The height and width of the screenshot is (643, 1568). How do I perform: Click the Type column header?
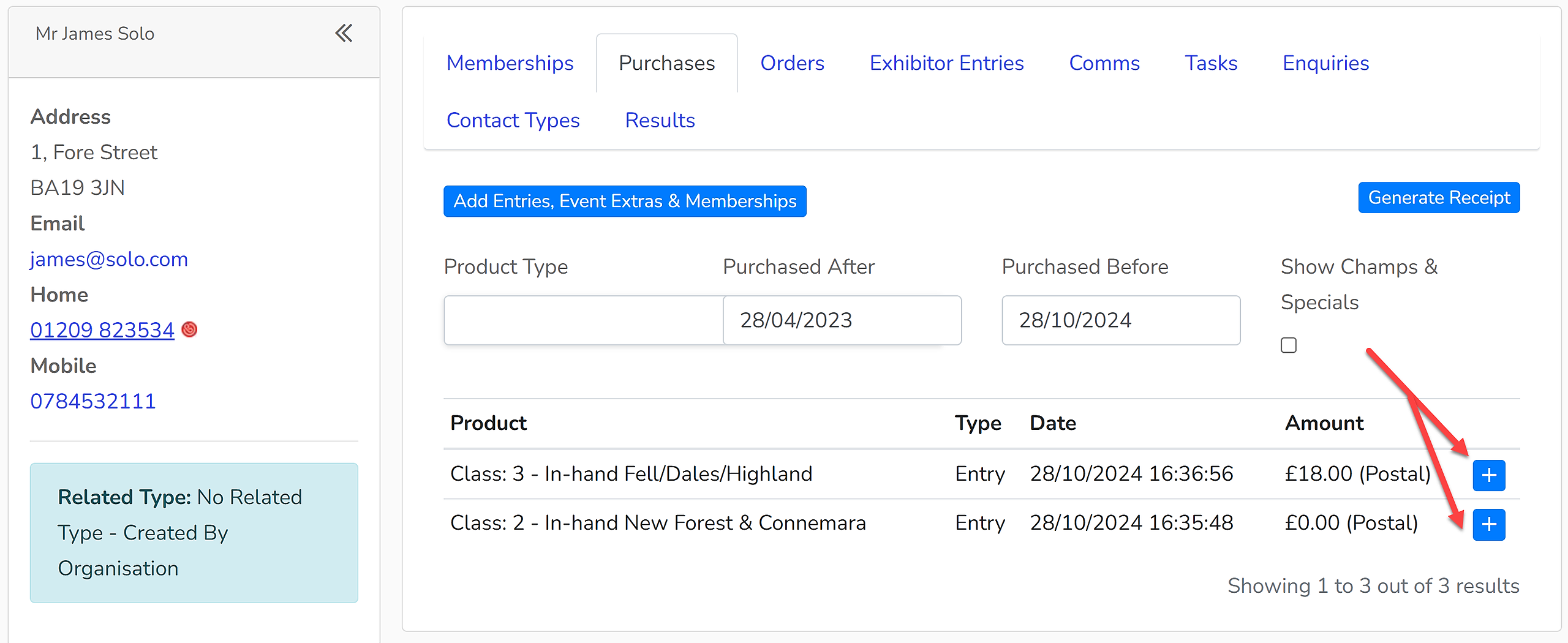(x=978, y=423)
